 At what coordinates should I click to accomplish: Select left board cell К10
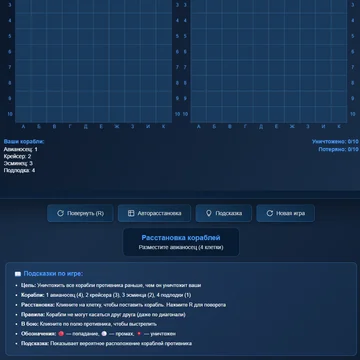pyautogui.click(x=164, y=114)
